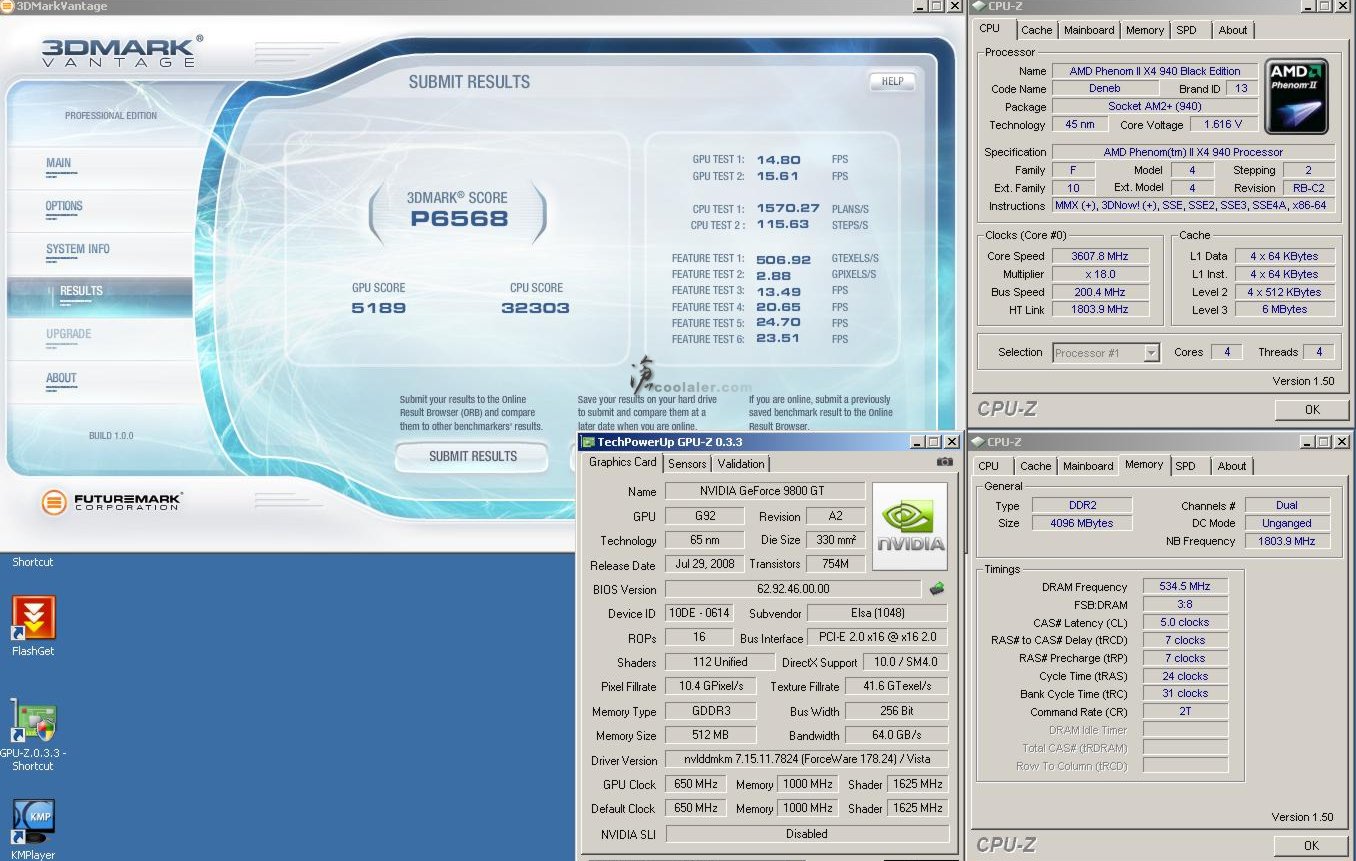Click the Bus Interface PCI-E 2.0 x16 field

(x=876, y=637)
